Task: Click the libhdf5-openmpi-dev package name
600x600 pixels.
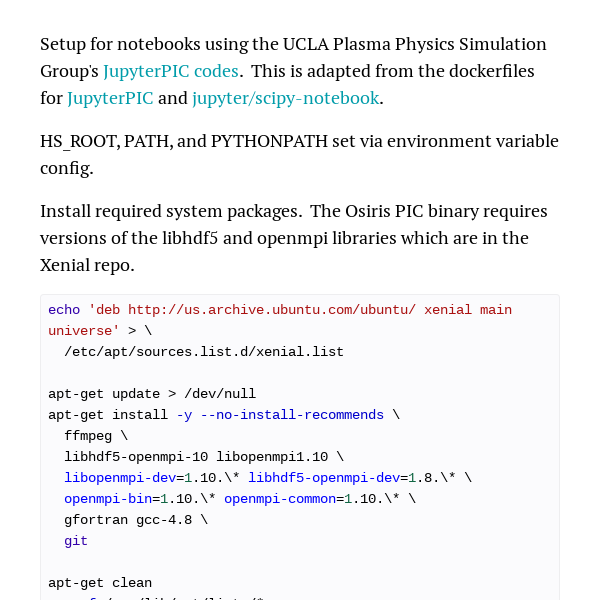Action: [324, 478]
